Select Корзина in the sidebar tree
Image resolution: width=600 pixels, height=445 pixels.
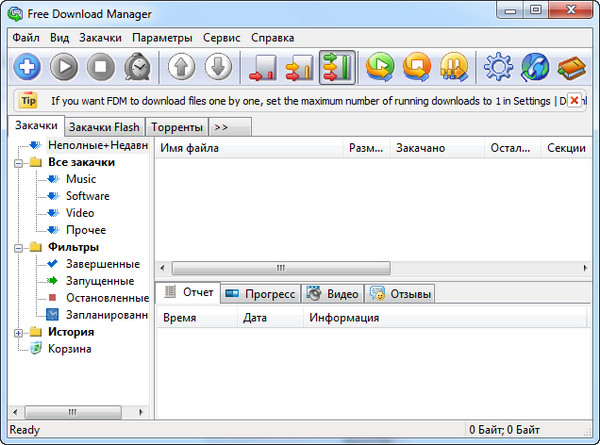[69, 349]
